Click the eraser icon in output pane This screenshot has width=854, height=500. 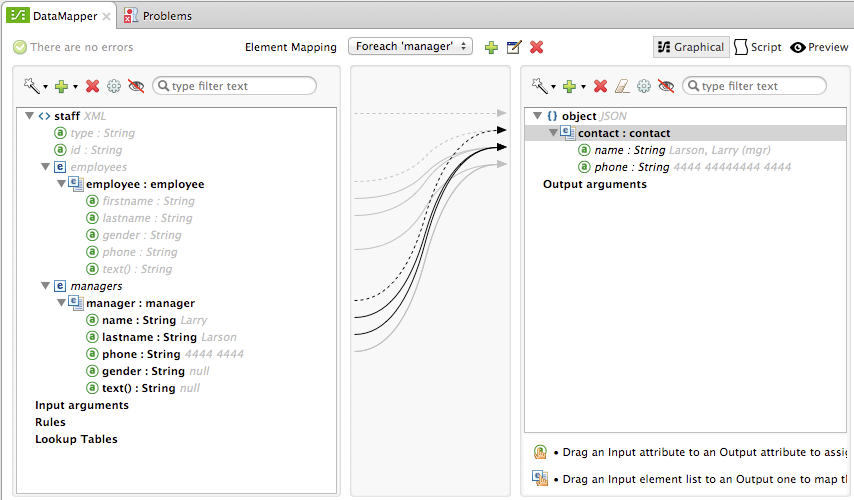(621, 86)
